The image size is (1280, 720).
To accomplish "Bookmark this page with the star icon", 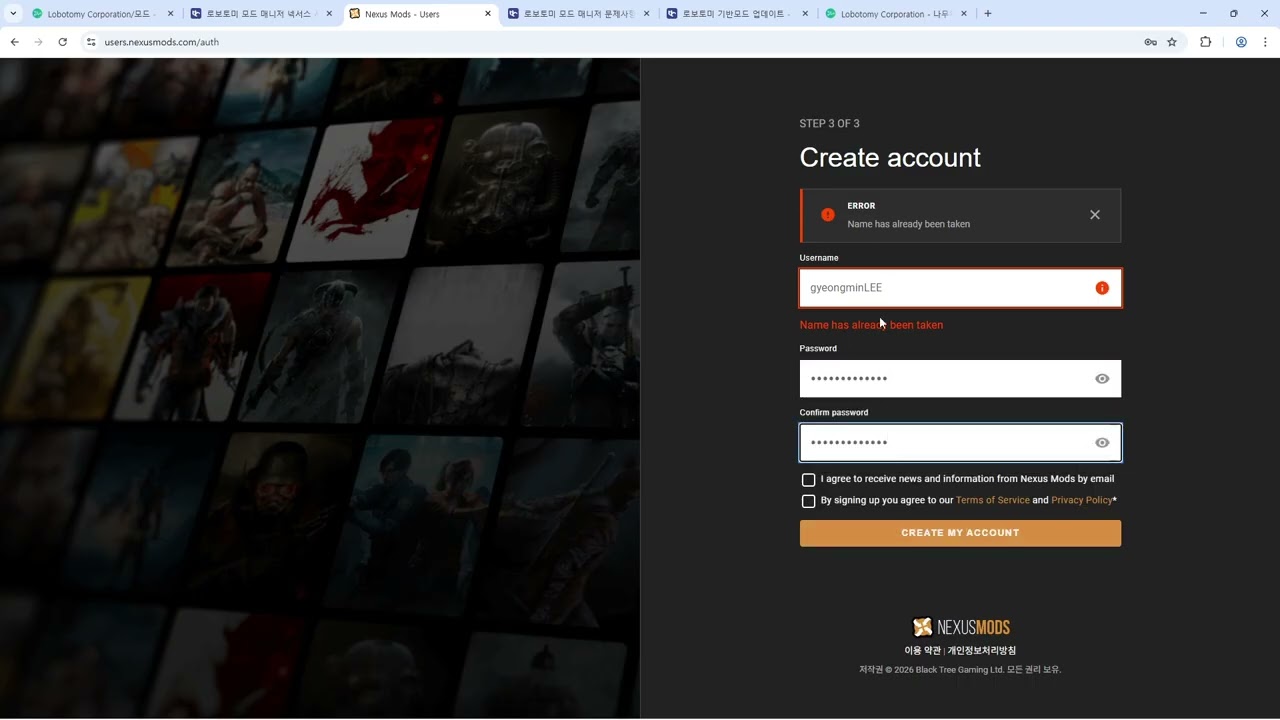I will click(x=1172, y=42).
